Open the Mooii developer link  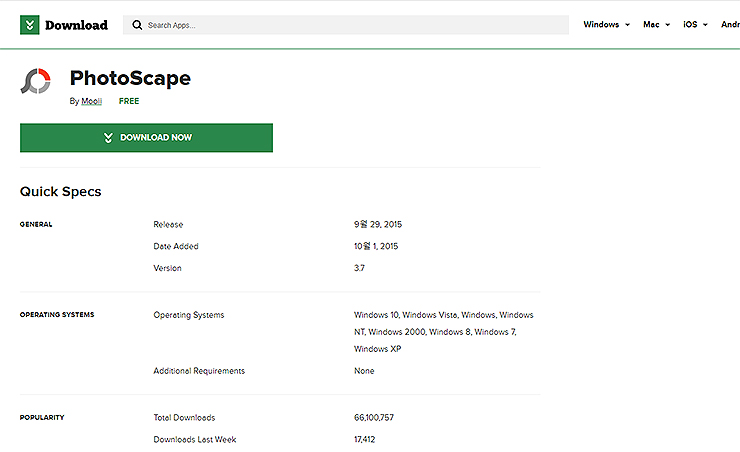92,101
